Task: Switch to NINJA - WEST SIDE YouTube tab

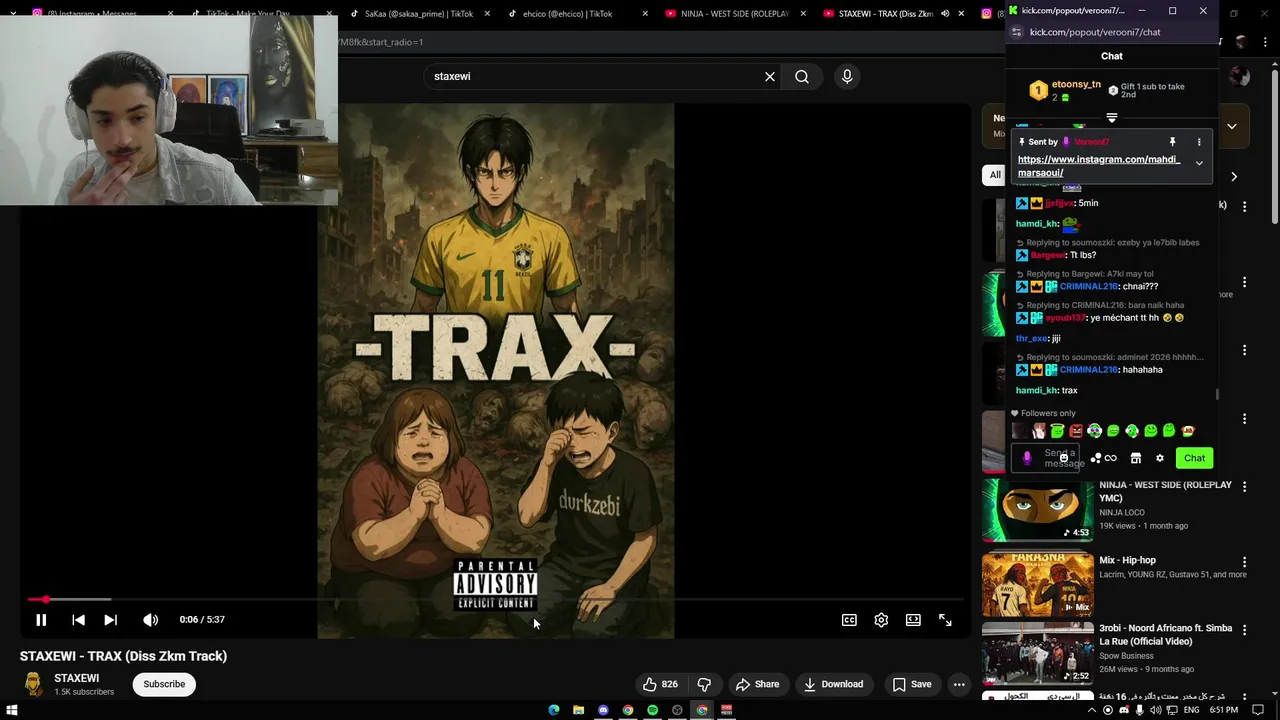Action: click(733, 14)
